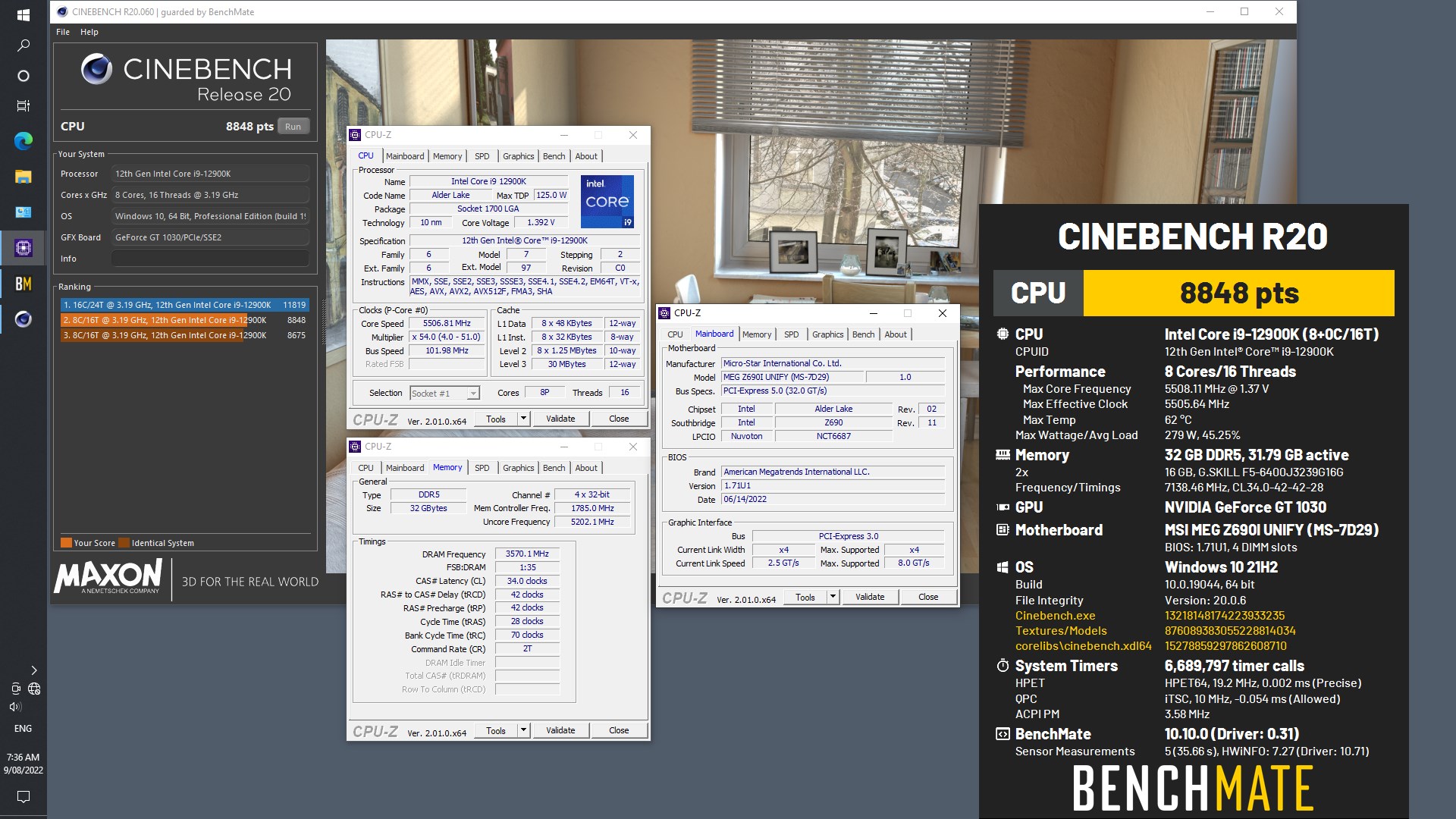Open the network globe tray icon
The width and height of the screenshot is (1456, 819).
(x=34, y=689)
